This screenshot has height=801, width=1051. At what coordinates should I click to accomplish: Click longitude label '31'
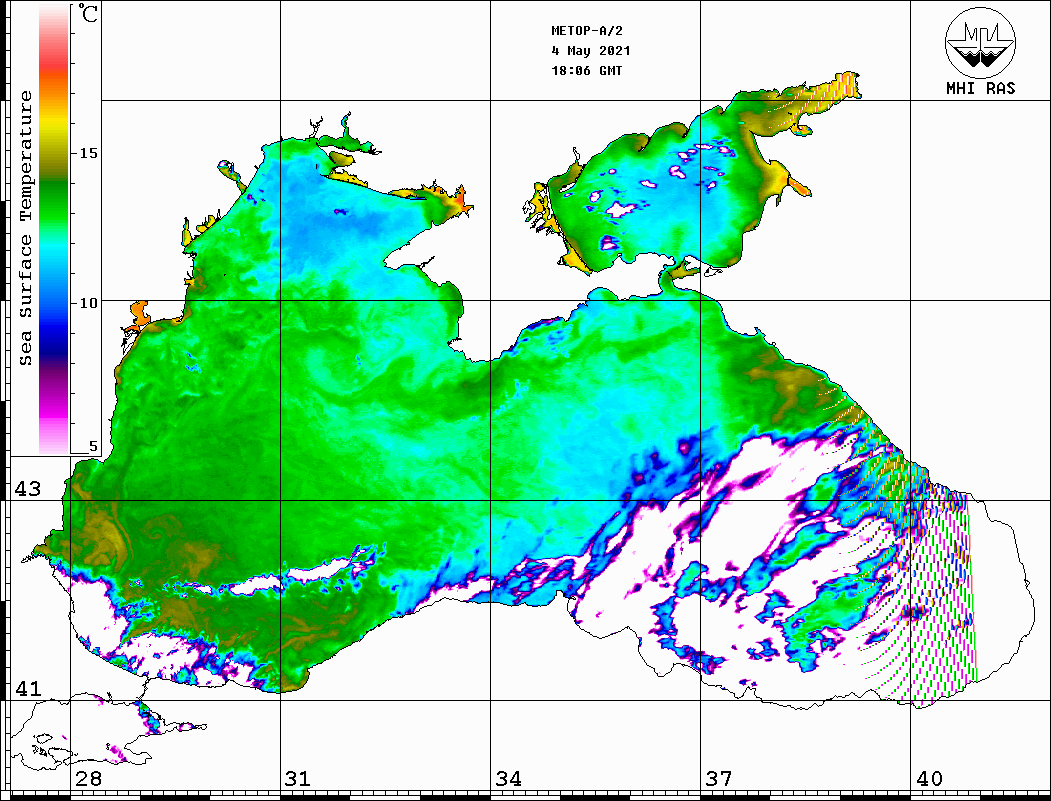pos(298,779)
